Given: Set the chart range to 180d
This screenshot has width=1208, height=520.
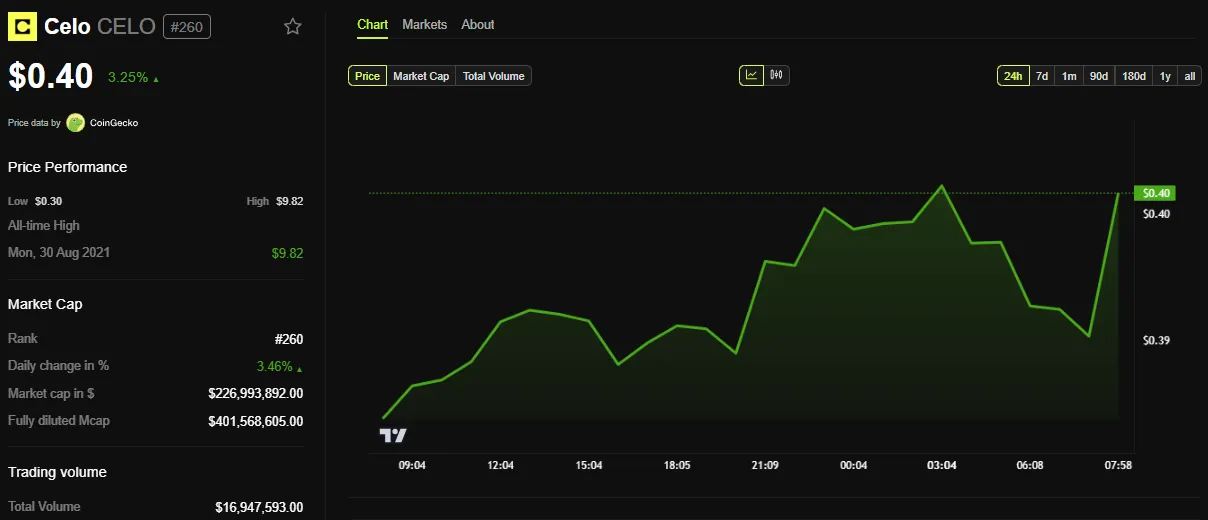Looking at the screenshot, I should pos(1134,76).
